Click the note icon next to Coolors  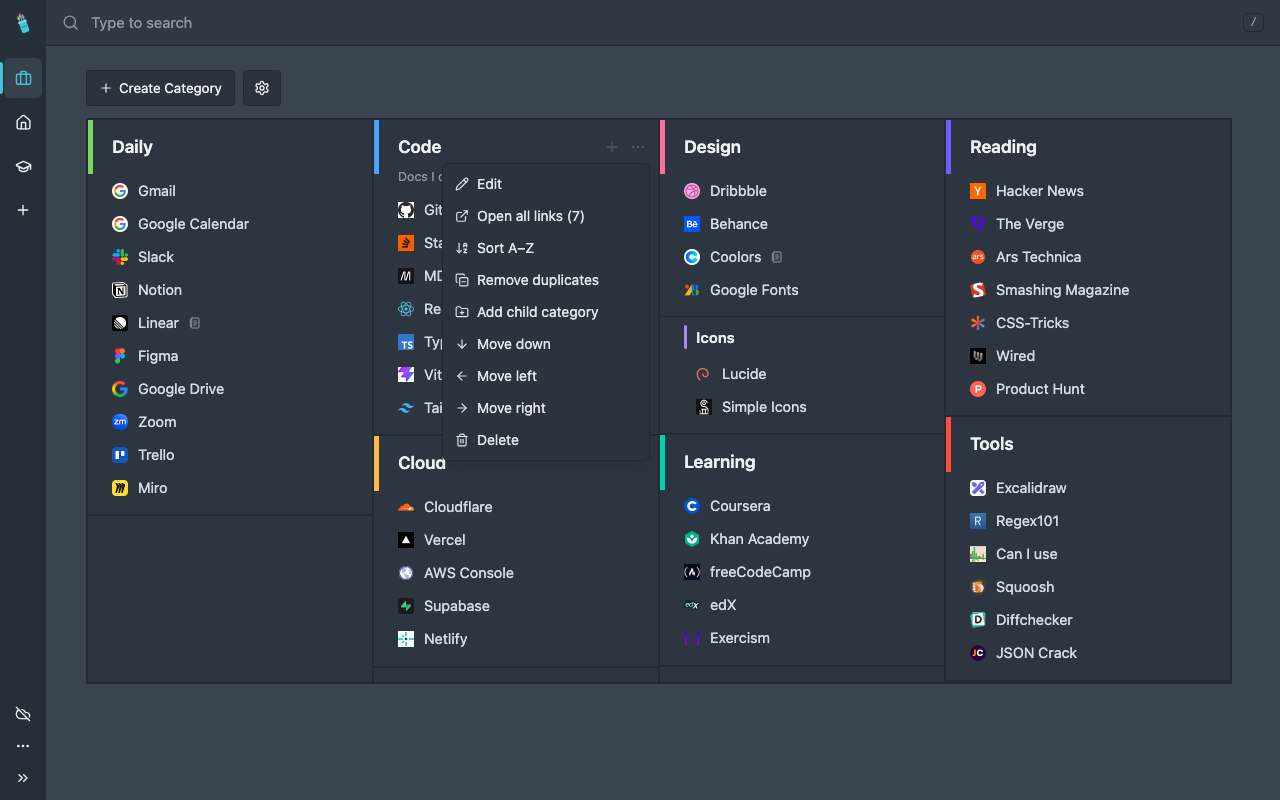[777, 257]
